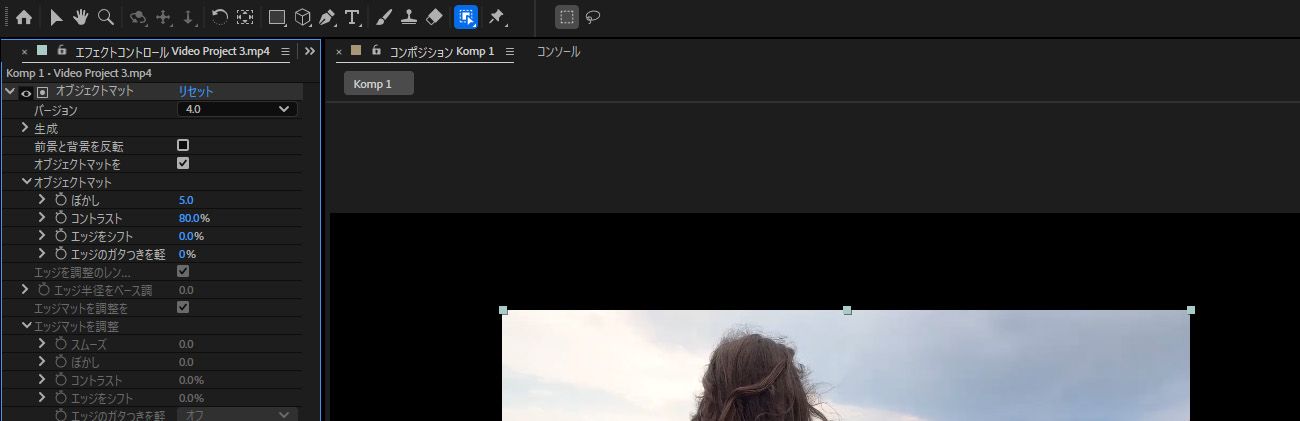The height and width of the screenshot is (421, 1300).
Task: Show hidden panels with the double chevron
Action: (x=310, y=51)
